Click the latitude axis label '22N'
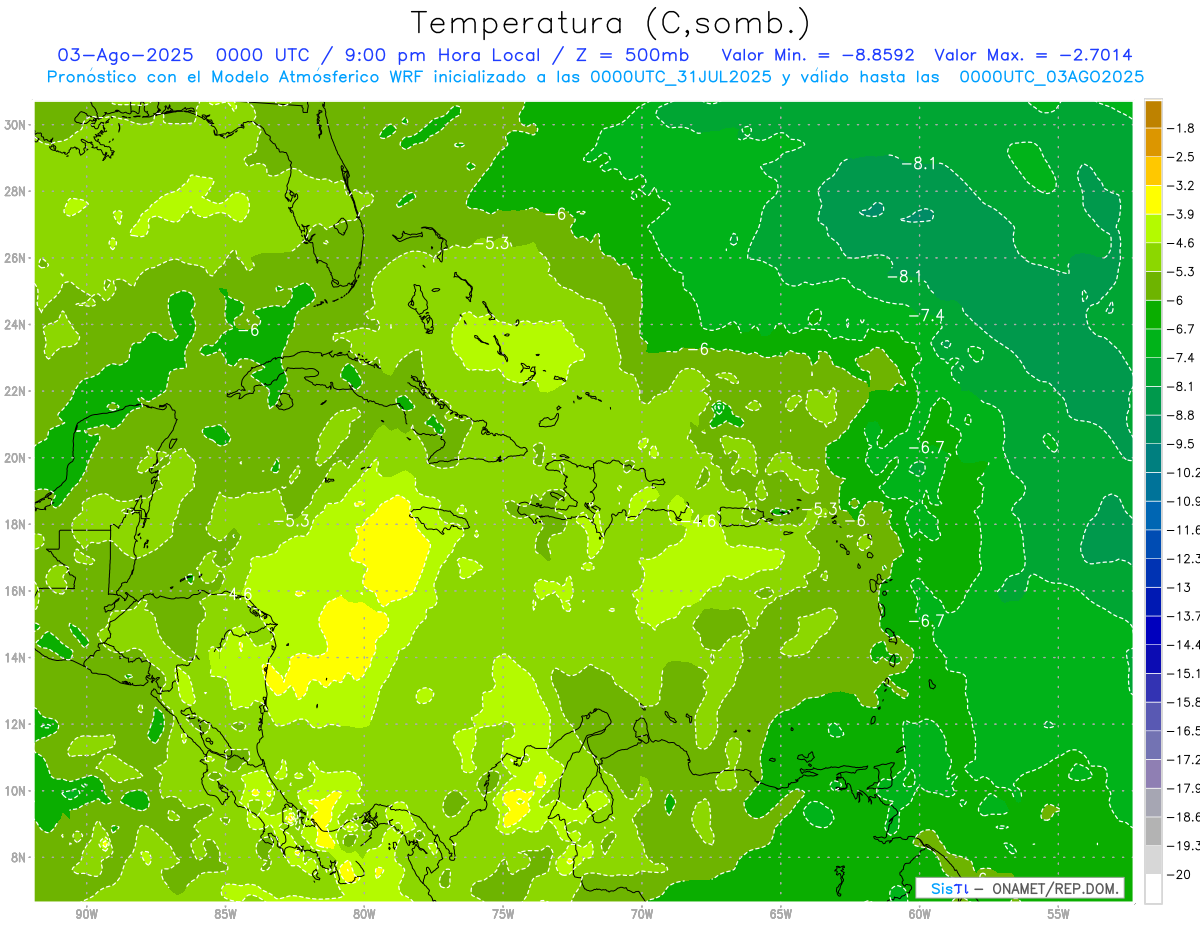1200x927 pixels. [17, 391]
